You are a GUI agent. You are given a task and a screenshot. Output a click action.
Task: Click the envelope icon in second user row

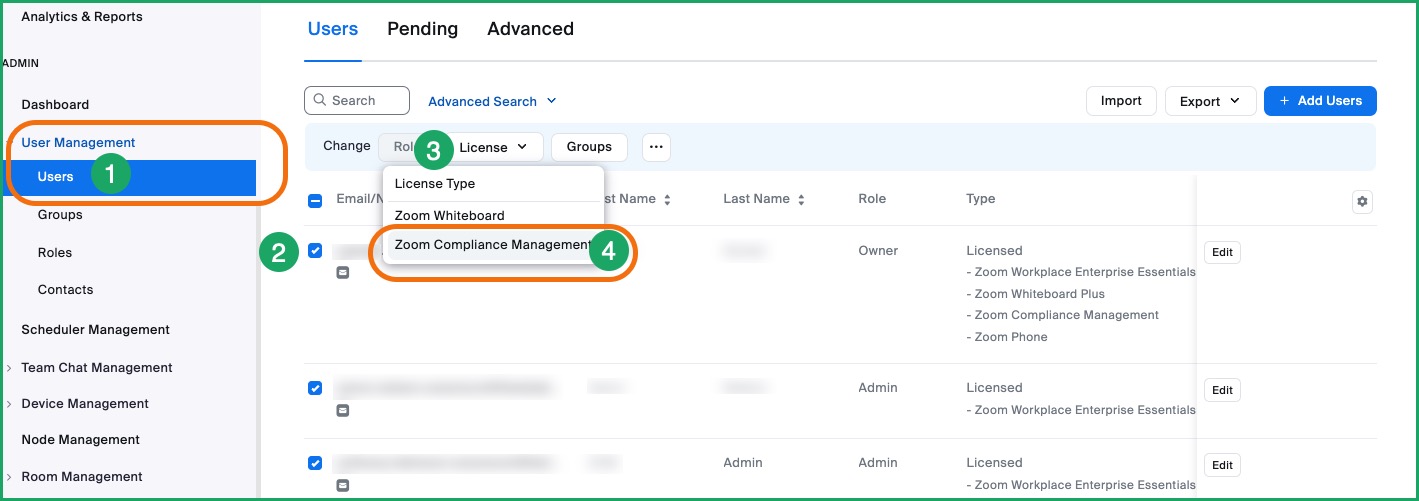coord(343,410)
